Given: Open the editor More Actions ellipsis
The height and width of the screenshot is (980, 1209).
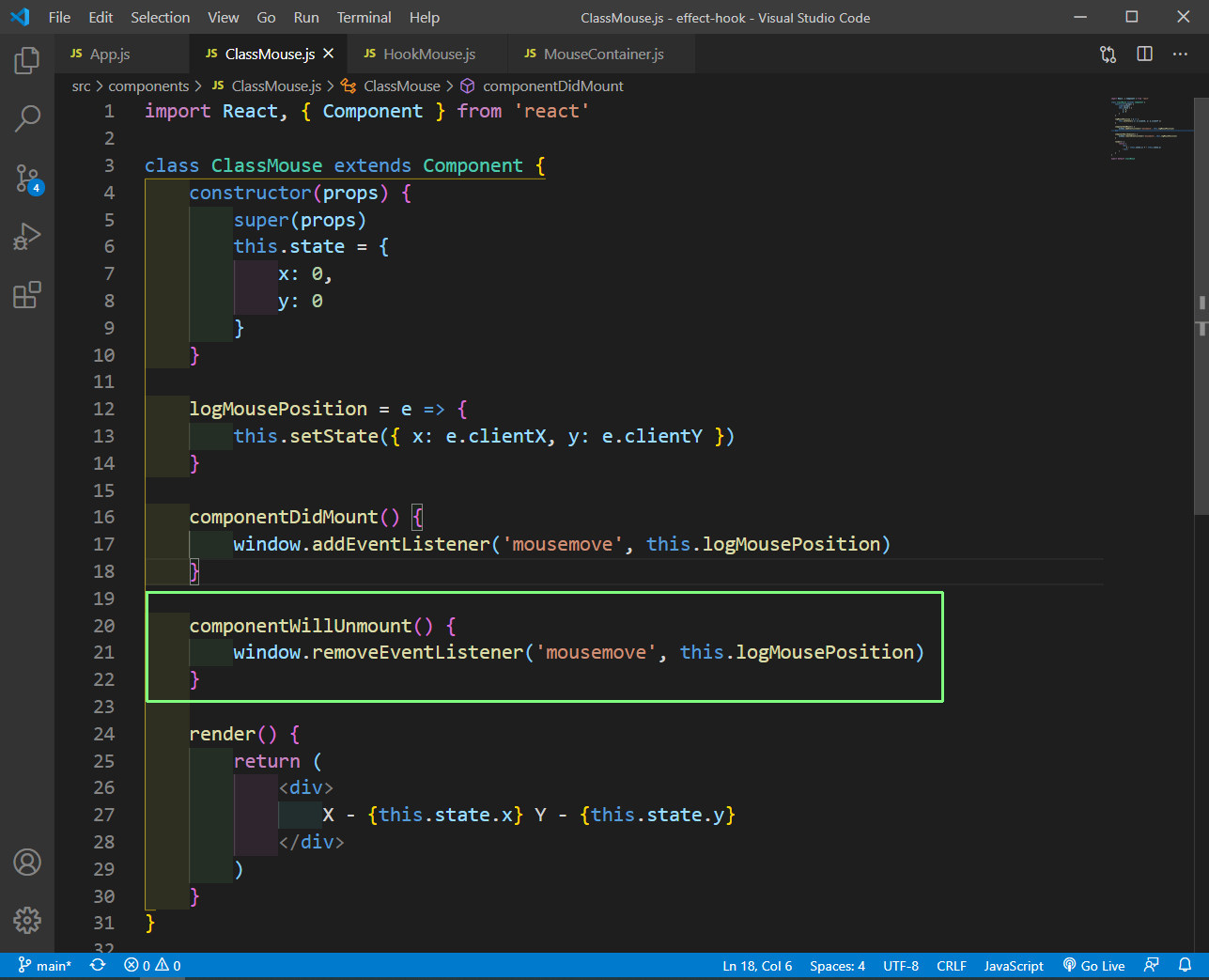Looking at the screenshot, I should (1180, 54).
